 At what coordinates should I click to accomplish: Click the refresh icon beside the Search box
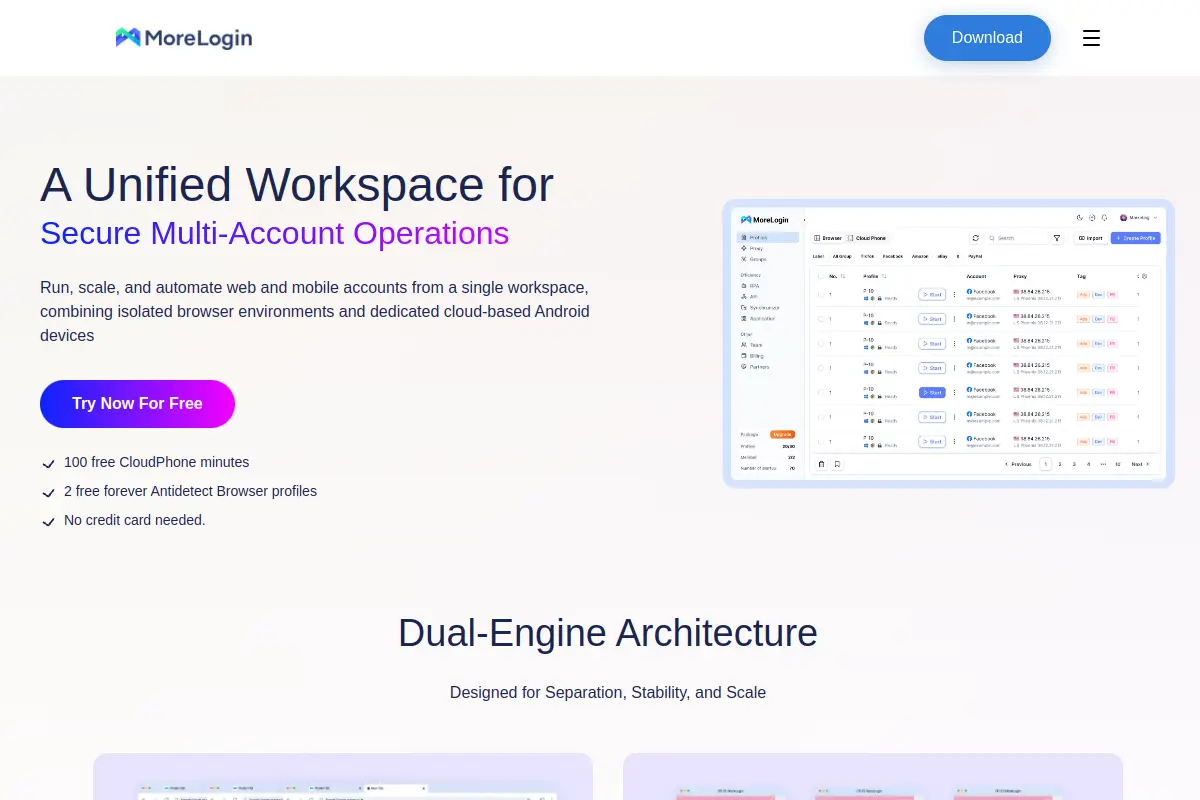976,238
